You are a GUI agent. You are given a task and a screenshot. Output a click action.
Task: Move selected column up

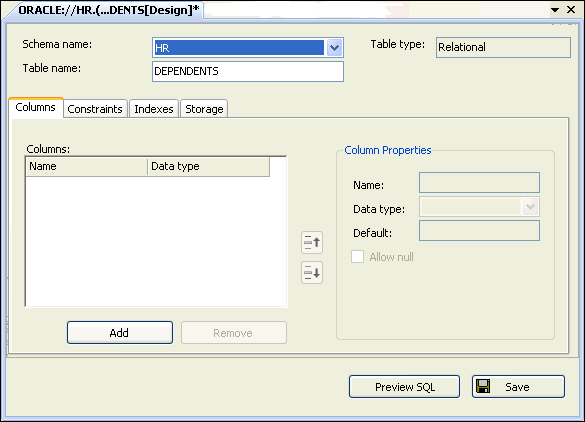312,243
